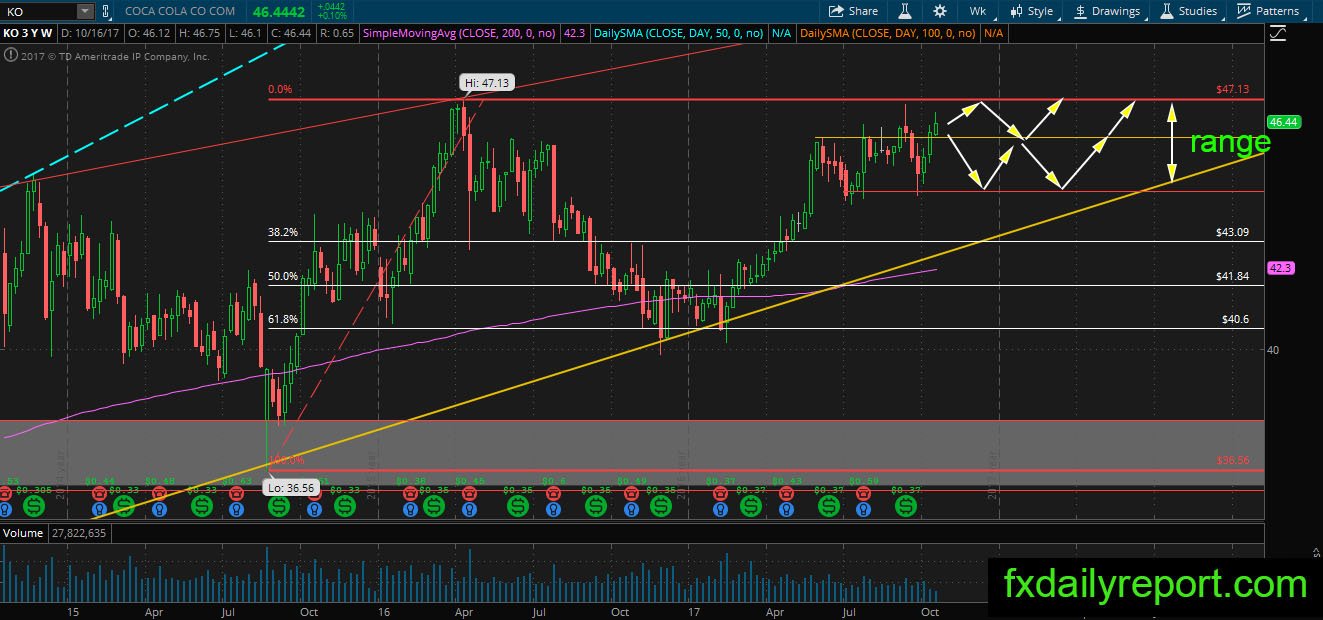Viewport: 1323px width, 620px height.
Task: Click the chart icon above the price axis
Action: pos(1278,33)
